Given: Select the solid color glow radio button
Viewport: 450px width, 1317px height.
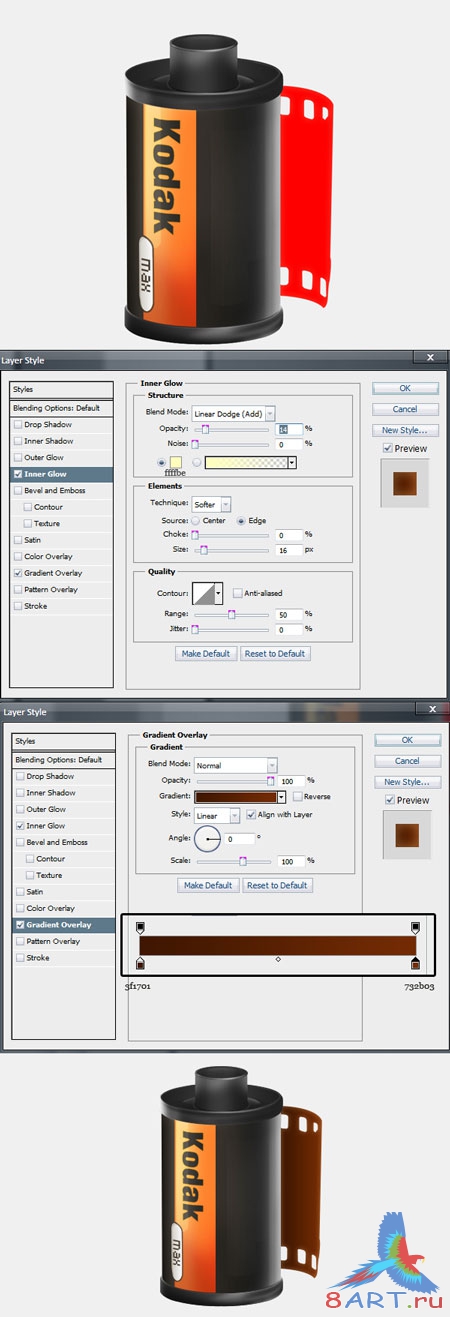Looking at the screenshot, I should pos(162,462).
